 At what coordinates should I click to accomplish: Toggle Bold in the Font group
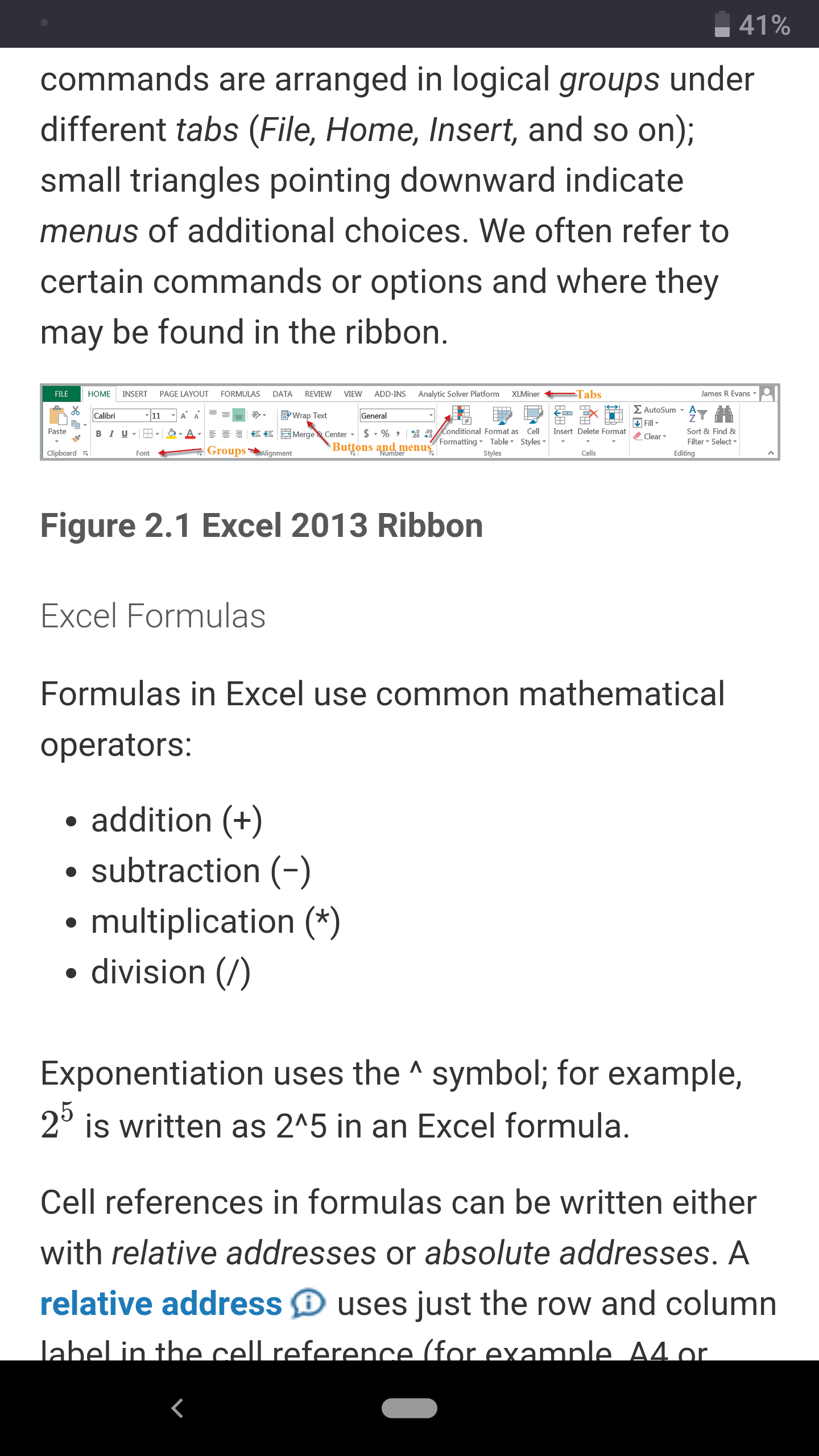pyautogui.click(x=98, y=434)
